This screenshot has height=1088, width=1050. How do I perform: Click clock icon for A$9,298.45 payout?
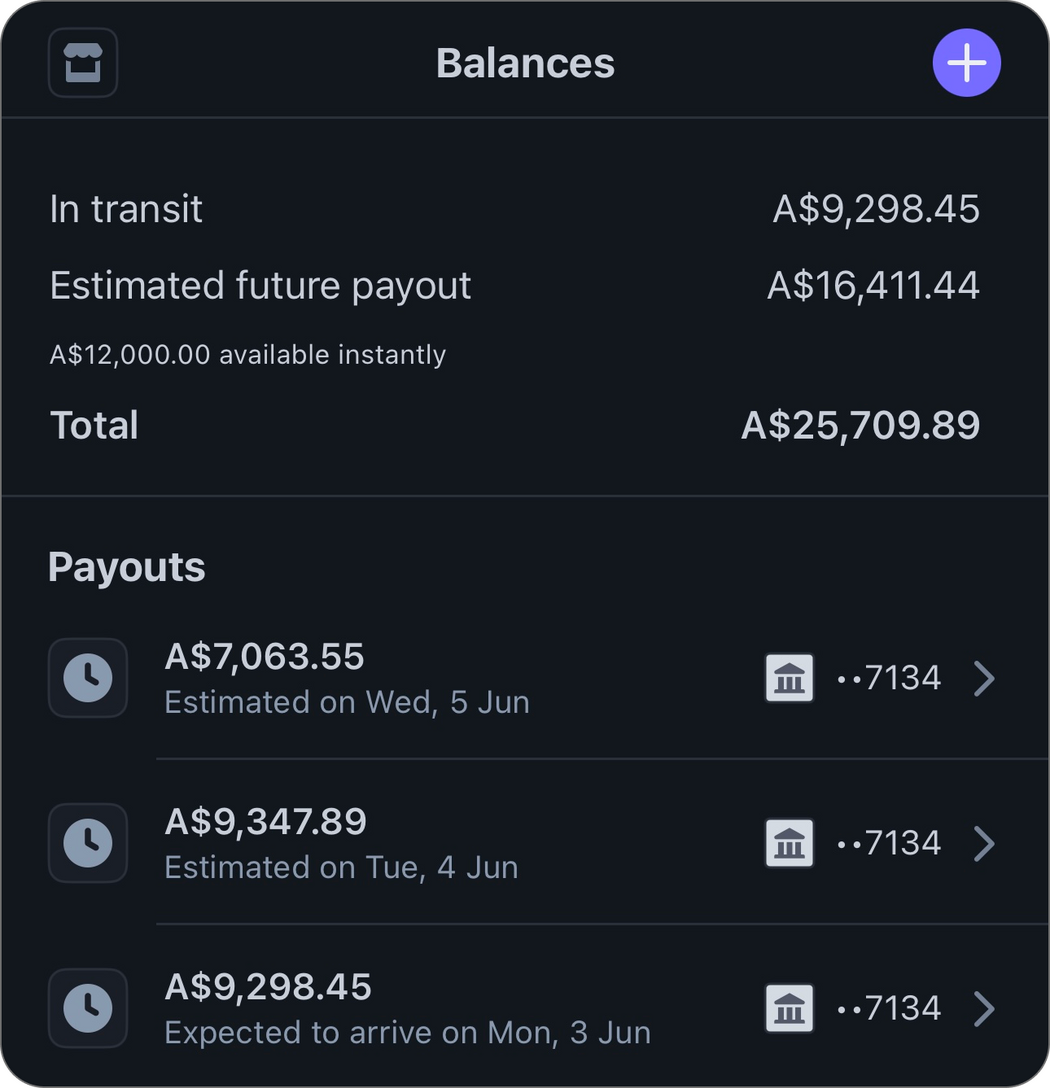click(88, 1008)
